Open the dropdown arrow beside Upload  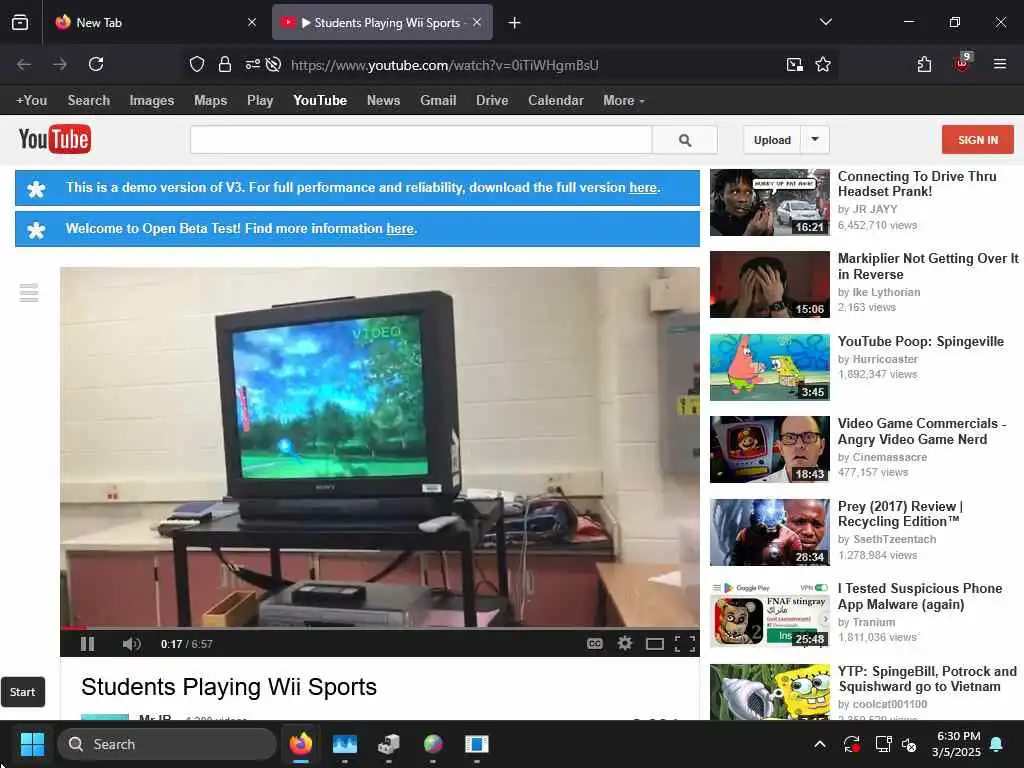[815, 139]
